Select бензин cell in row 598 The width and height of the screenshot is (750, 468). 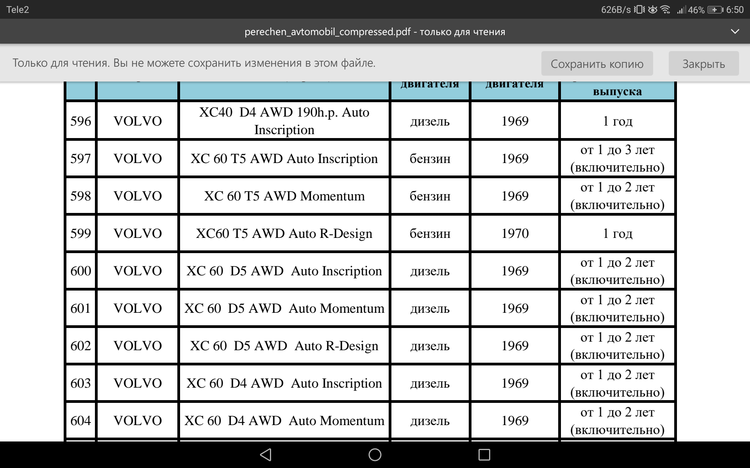tap(430, 196)
